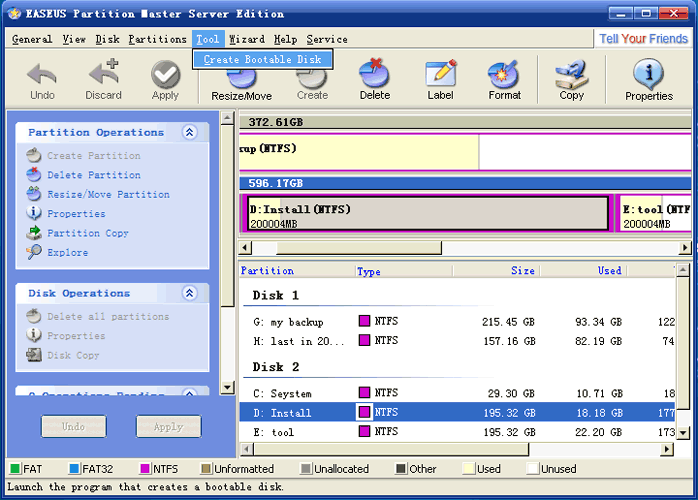Screen dimensions: 698x500
Task: Click the Apply checkmark toolbar icon
Action: click(165, 74)
